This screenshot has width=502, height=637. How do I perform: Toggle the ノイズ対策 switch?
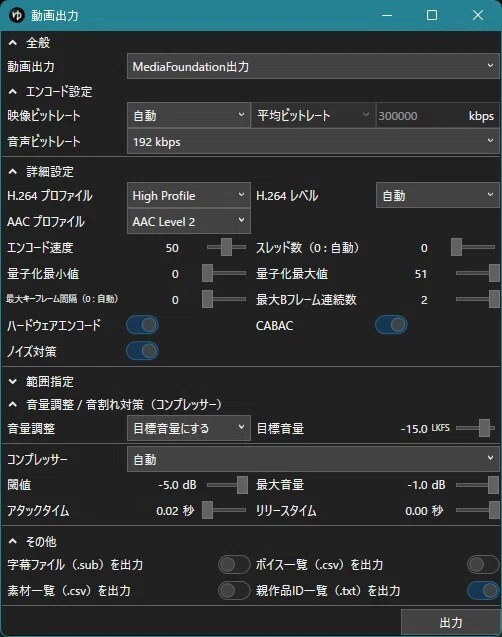[142, 351]
